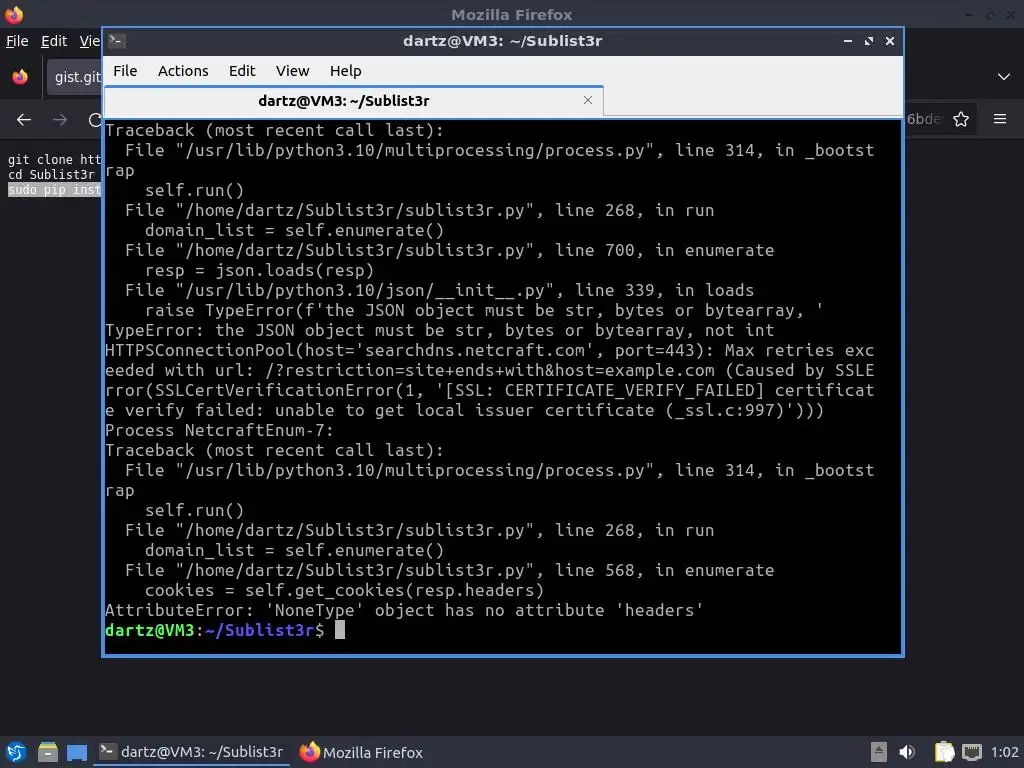
Task: Click the 'TypeError: the JSON object' line
Action: [440, 330]
